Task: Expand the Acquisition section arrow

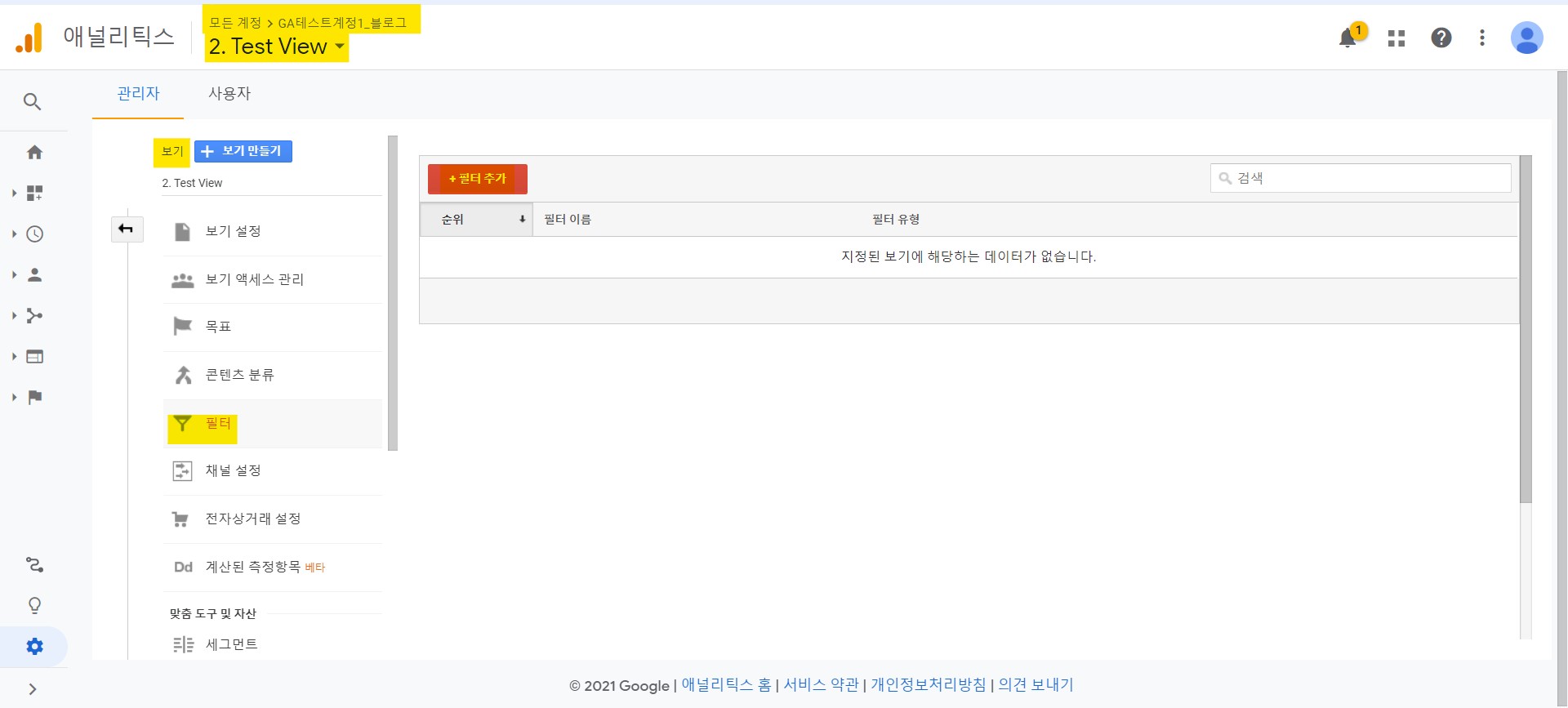Action: (x=14, y=315)
